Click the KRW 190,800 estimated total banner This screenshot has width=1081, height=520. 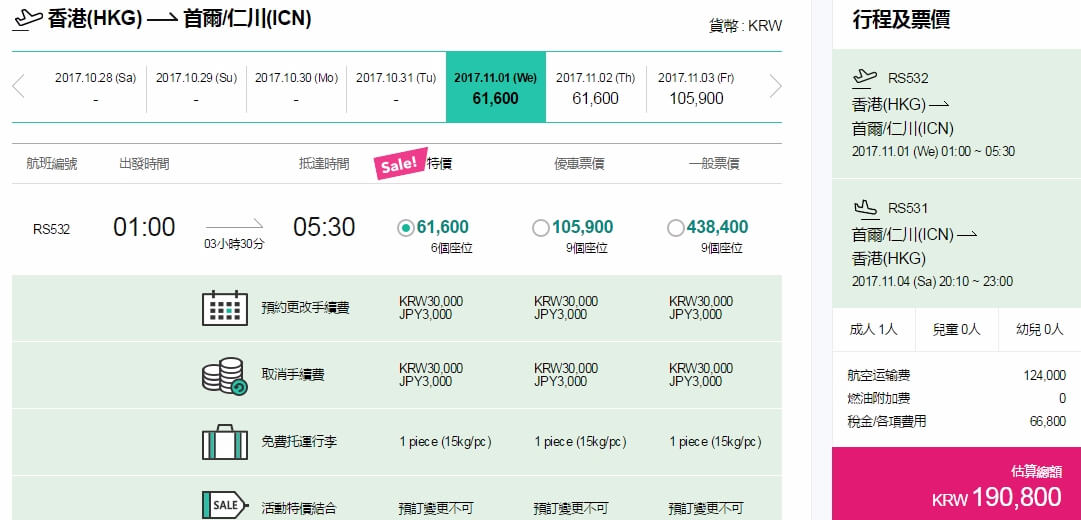(956, 483)
